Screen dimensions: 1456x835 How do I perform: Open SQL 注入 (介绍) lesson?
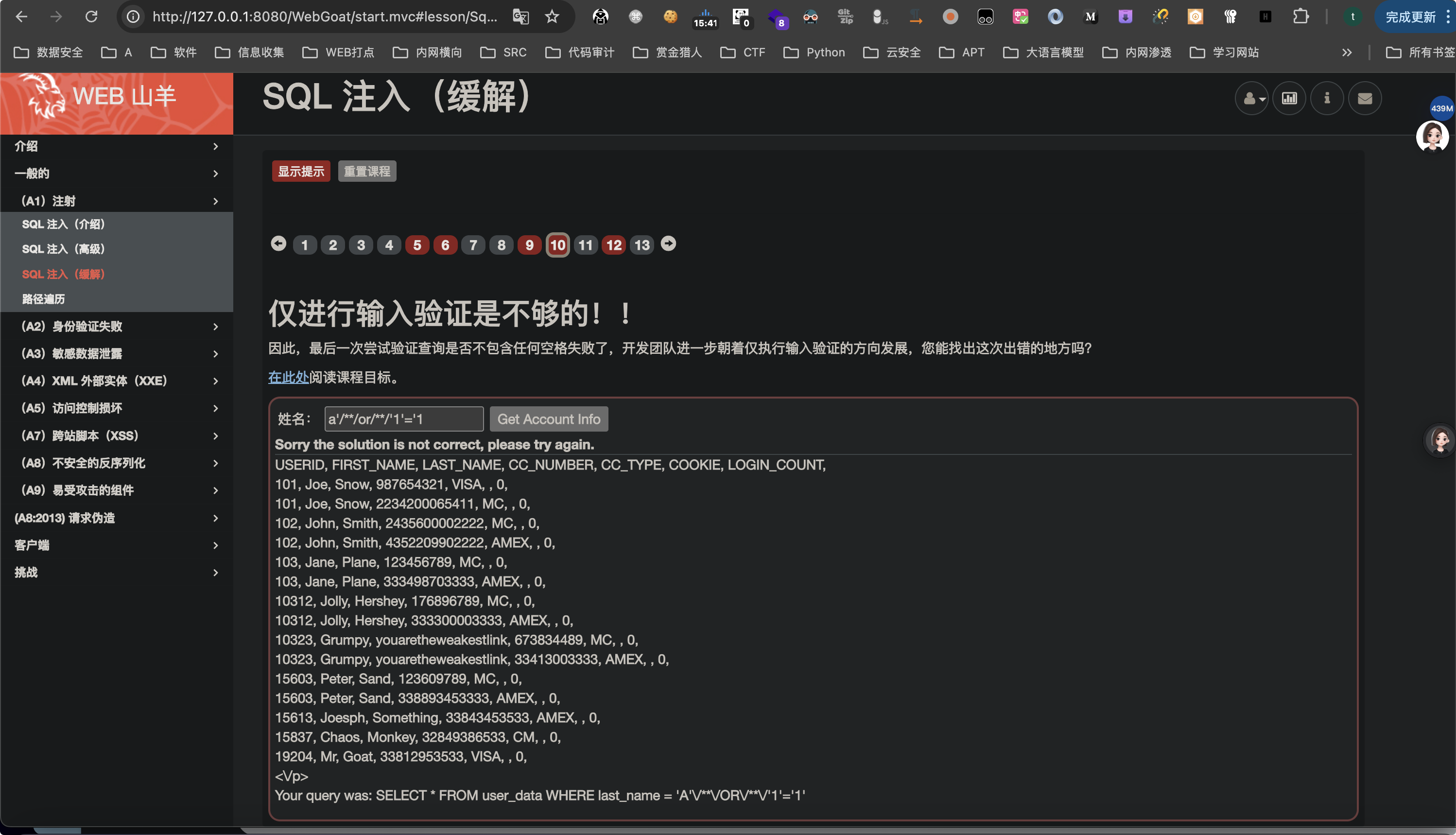[64, 224]
